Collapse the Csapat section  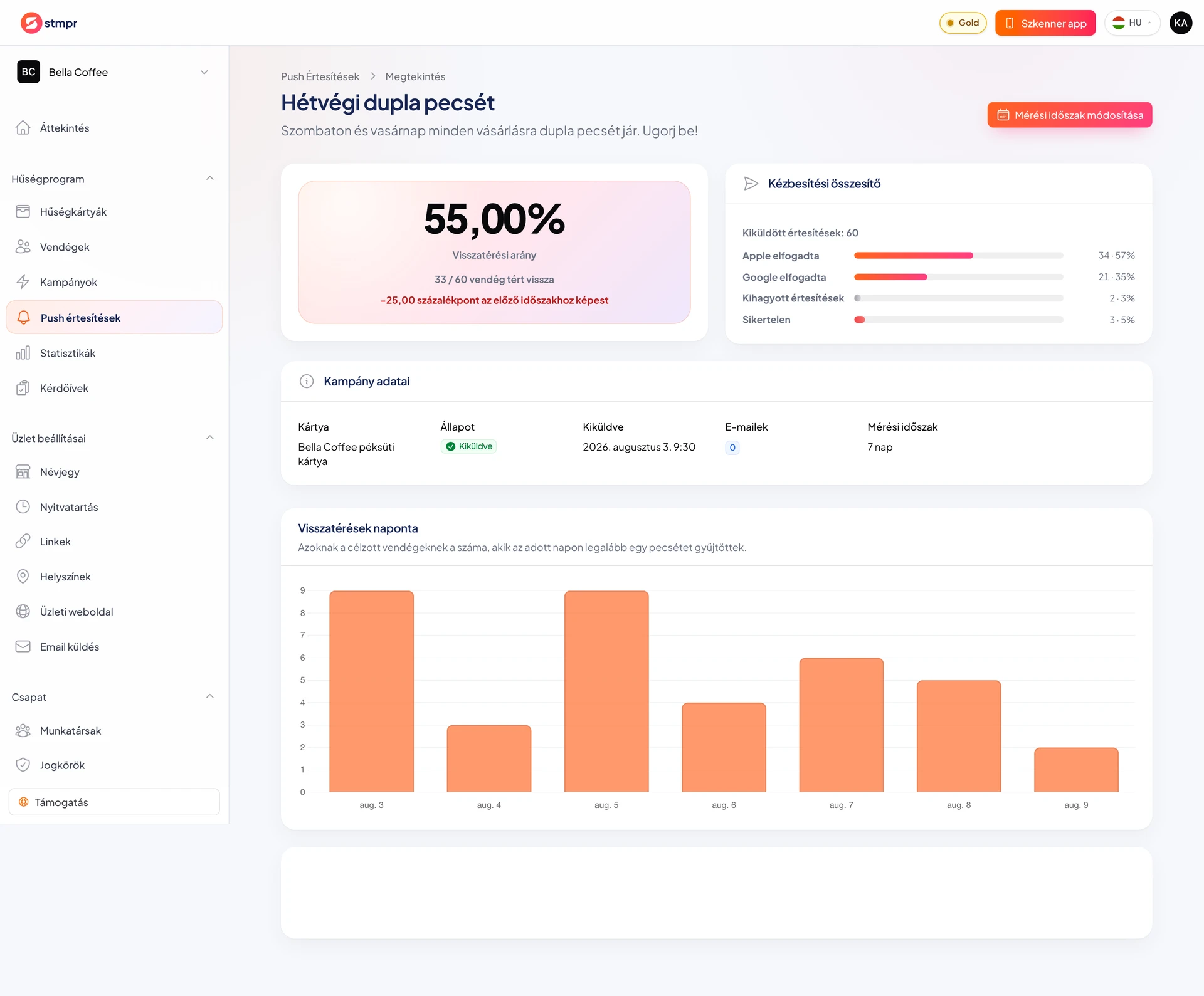210,696
